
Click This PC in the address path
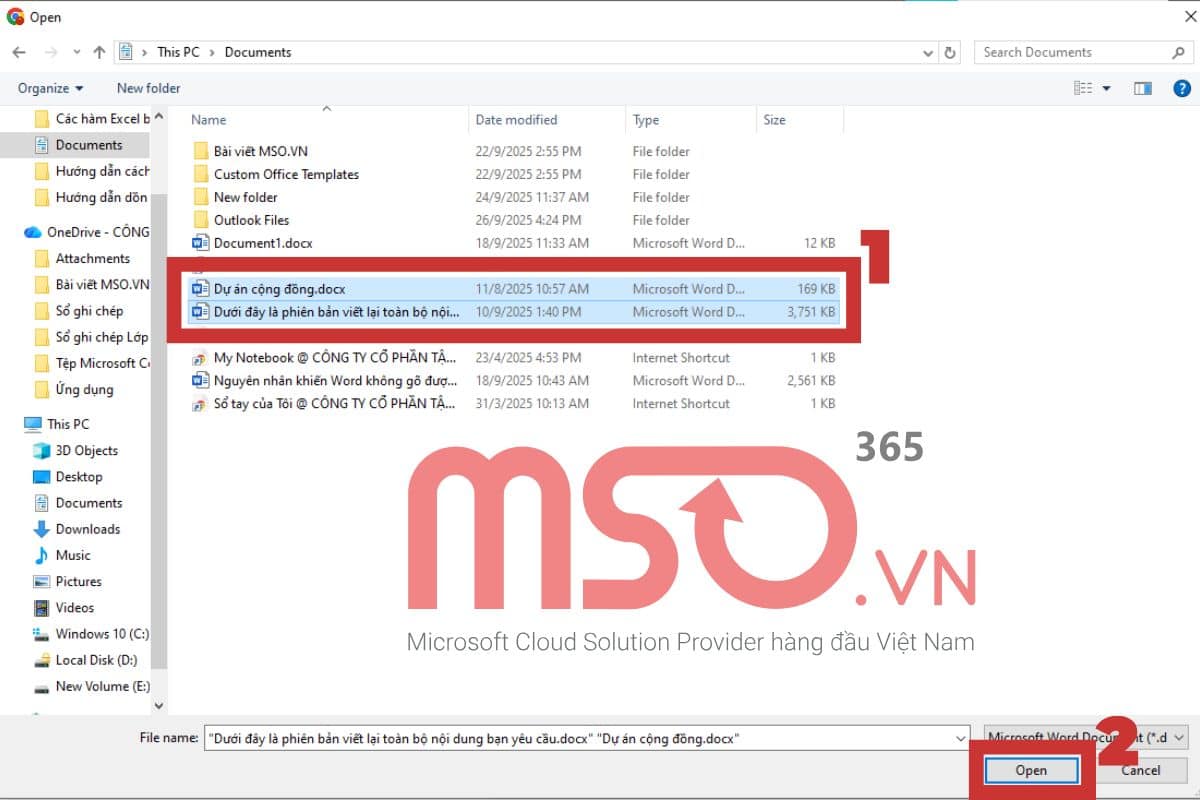click(178, 52)
